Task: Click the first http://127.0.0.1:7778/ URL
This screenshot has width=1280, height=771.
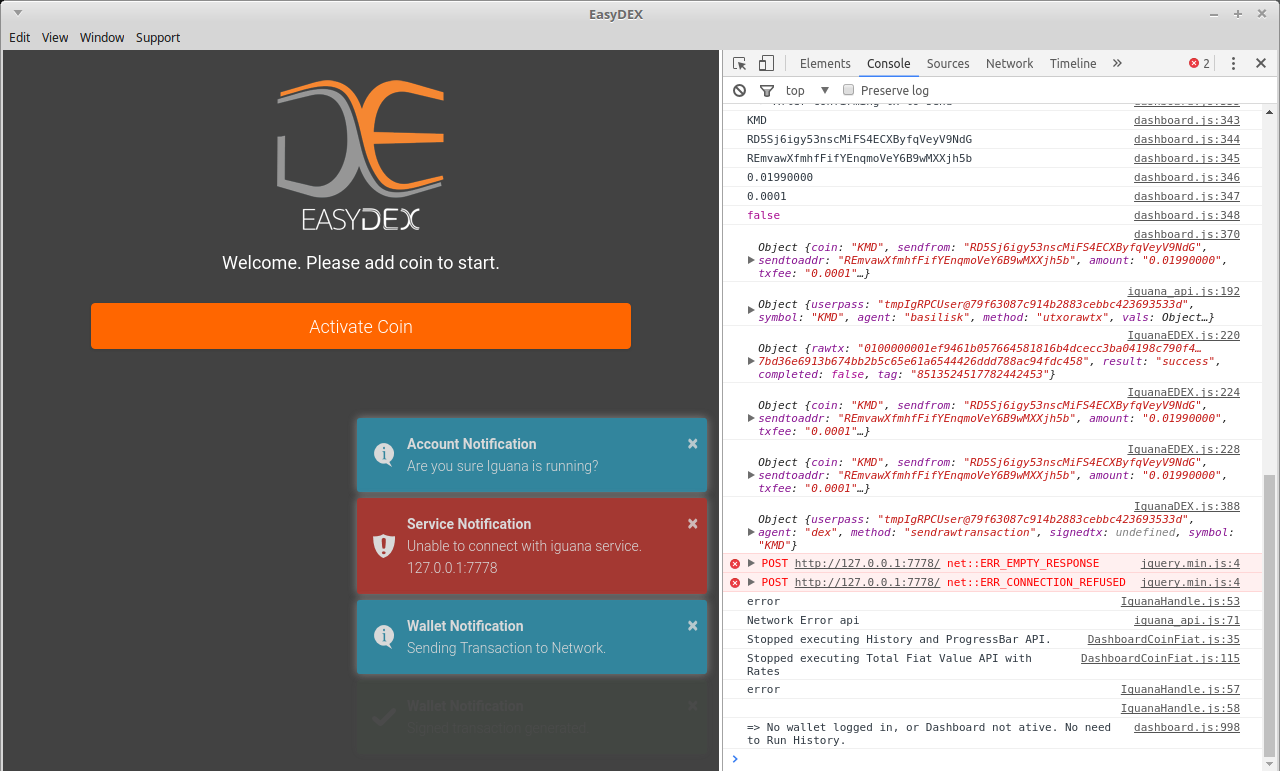Action: (x=867, y=563)
